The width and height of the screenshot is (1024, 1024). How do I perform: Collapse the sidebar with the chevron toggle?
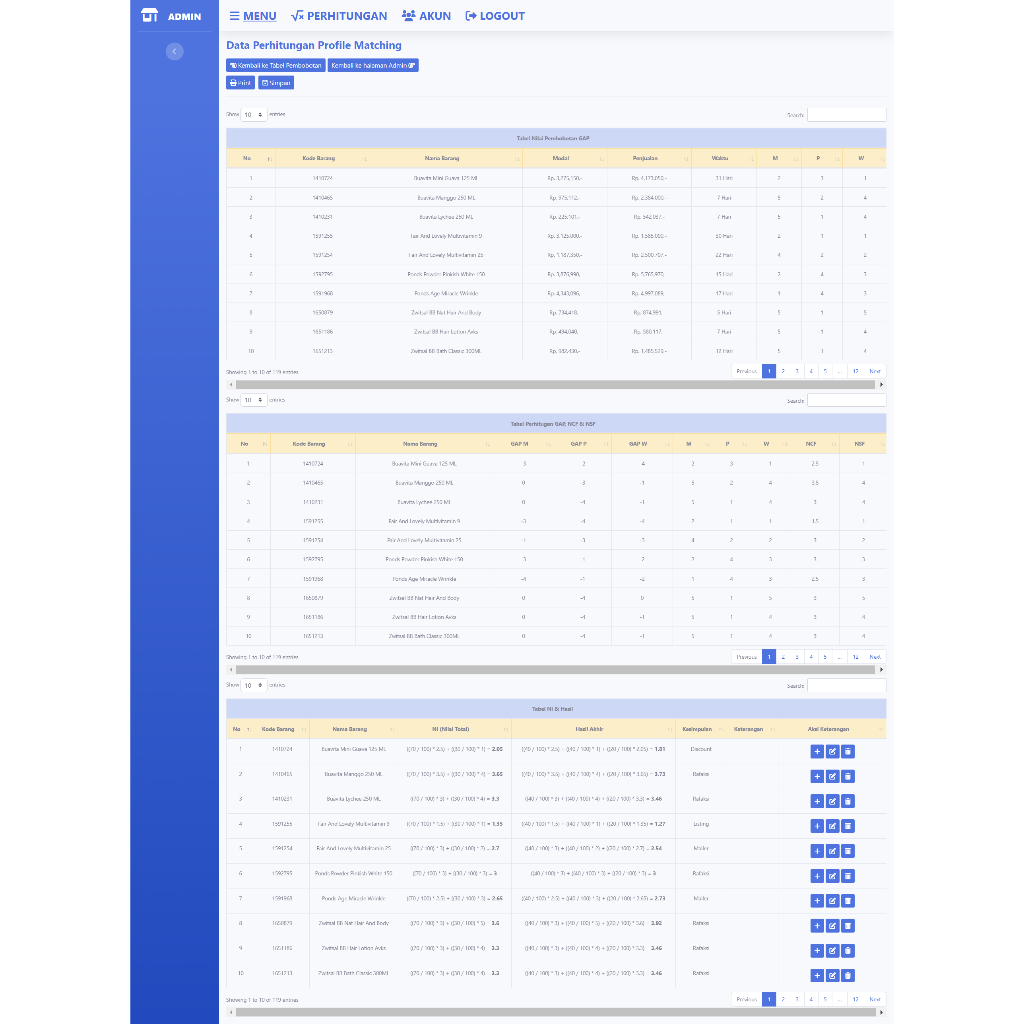tap(174, 52)
